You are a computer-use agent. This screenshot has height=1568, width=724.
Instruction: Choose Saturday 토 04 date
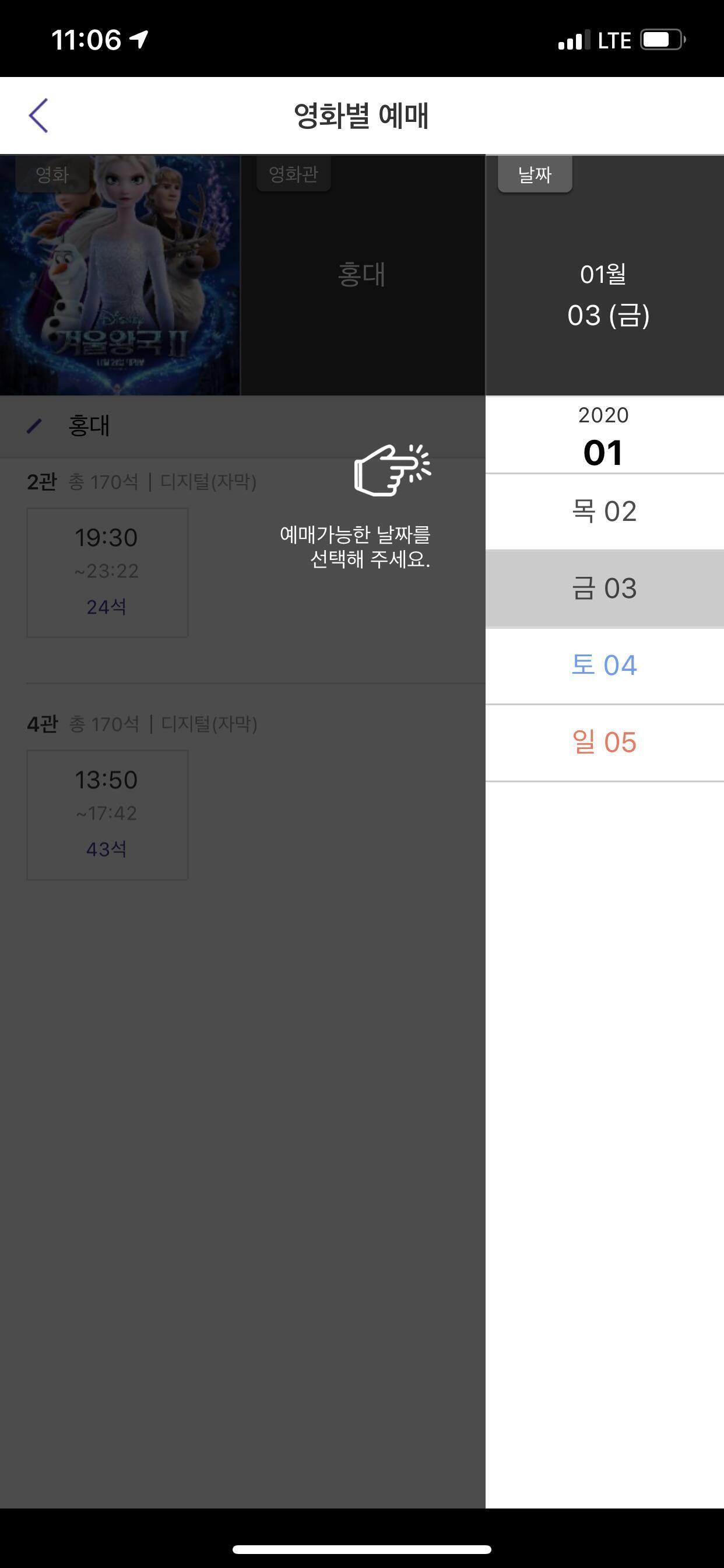click(x=604, y=666)
